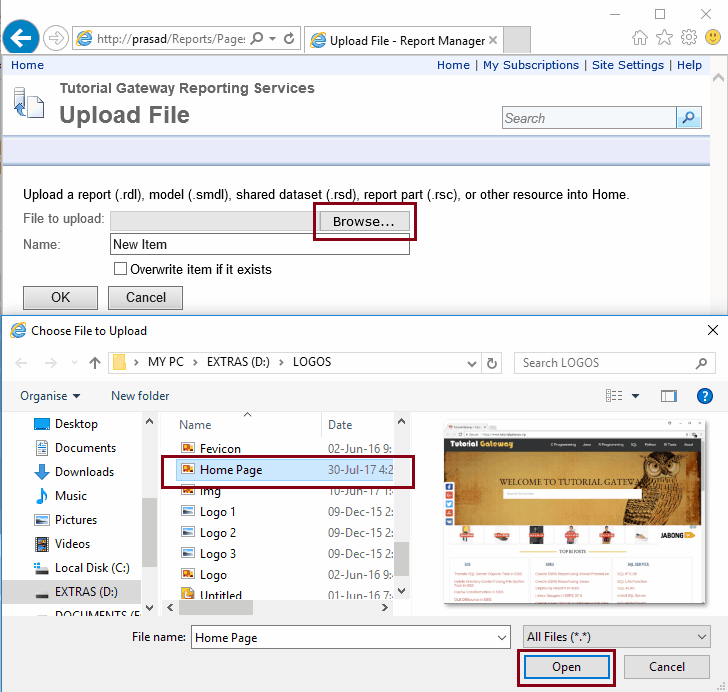Open the address bar dropdown arrow
Viewport: 728px width, 692px height.
tap(273, 38)
